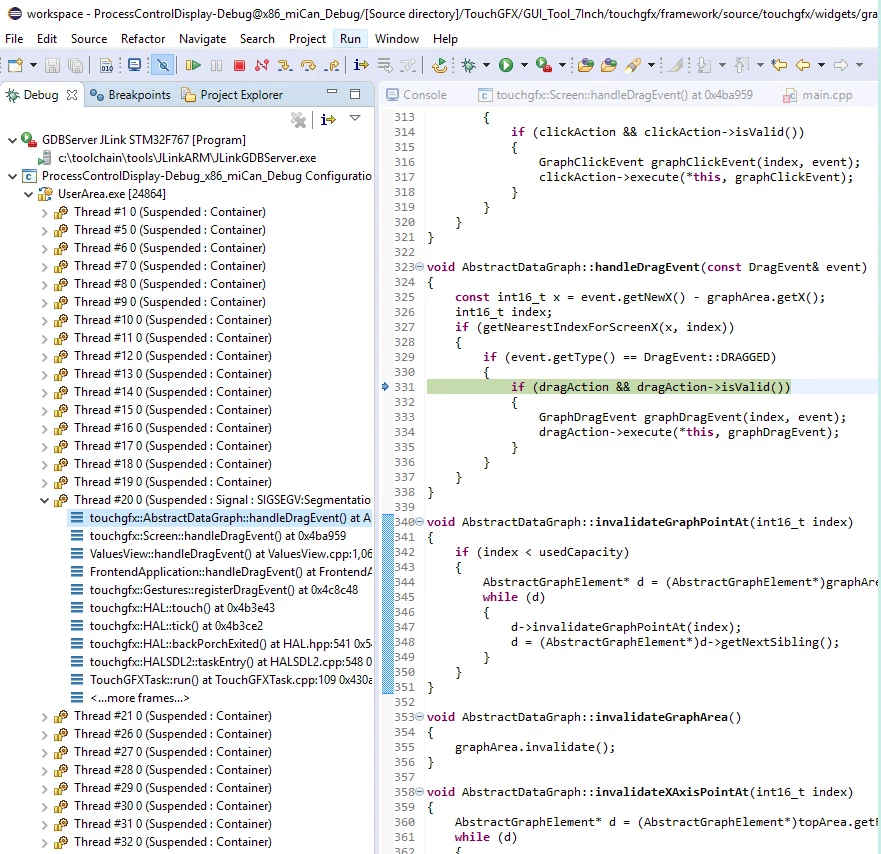This screenshot has width=881, height=854.
Task: Collapse Thread #20 SIGSEGV node
Action: click(x=44, y=501)
